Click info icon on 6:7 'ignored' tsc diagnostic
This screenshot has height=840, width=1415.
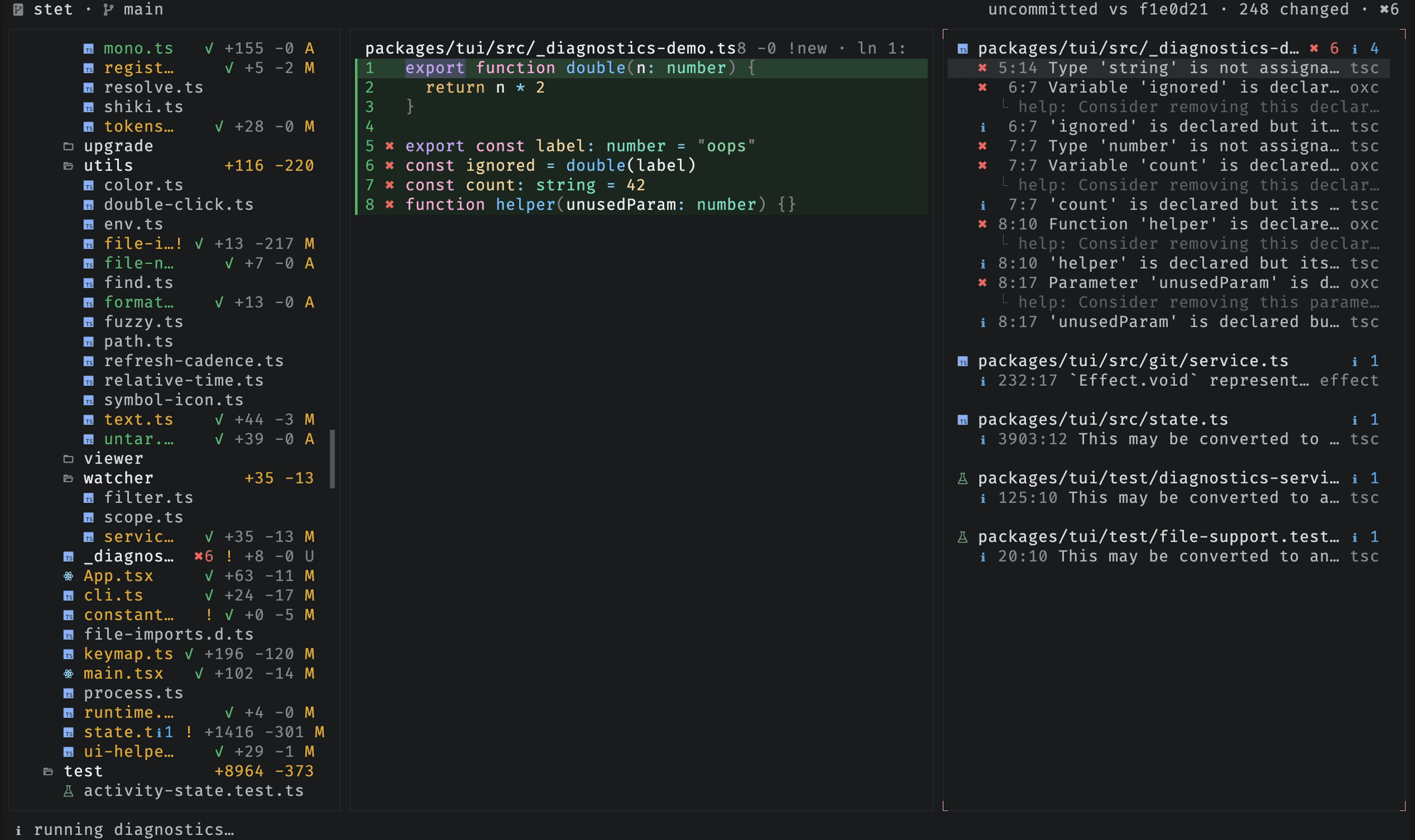pos(983,127)
